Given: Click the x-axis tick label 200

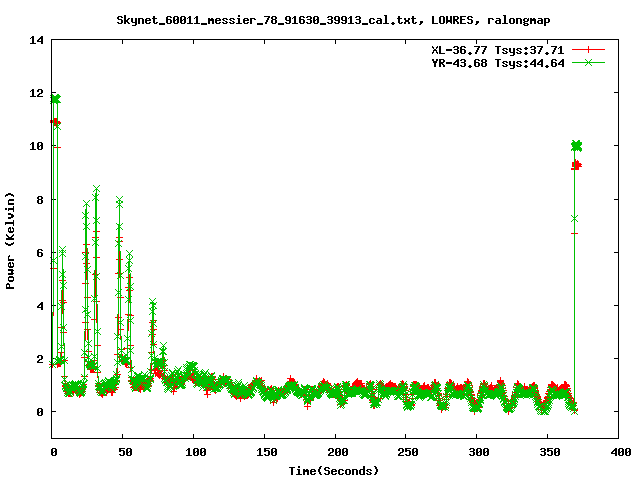Looking at the screenshot, I should click(338, 452).
